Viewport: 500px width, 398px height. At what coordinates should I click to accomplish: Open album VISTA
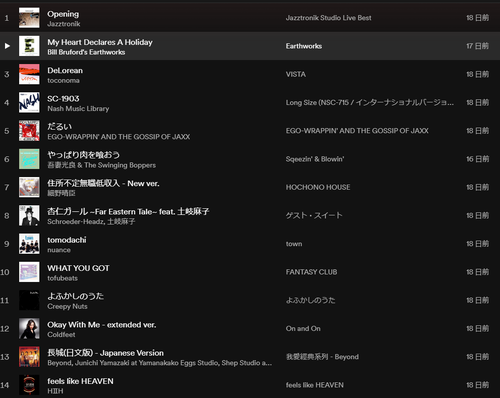pyautogui.click(x=296, y=74)
